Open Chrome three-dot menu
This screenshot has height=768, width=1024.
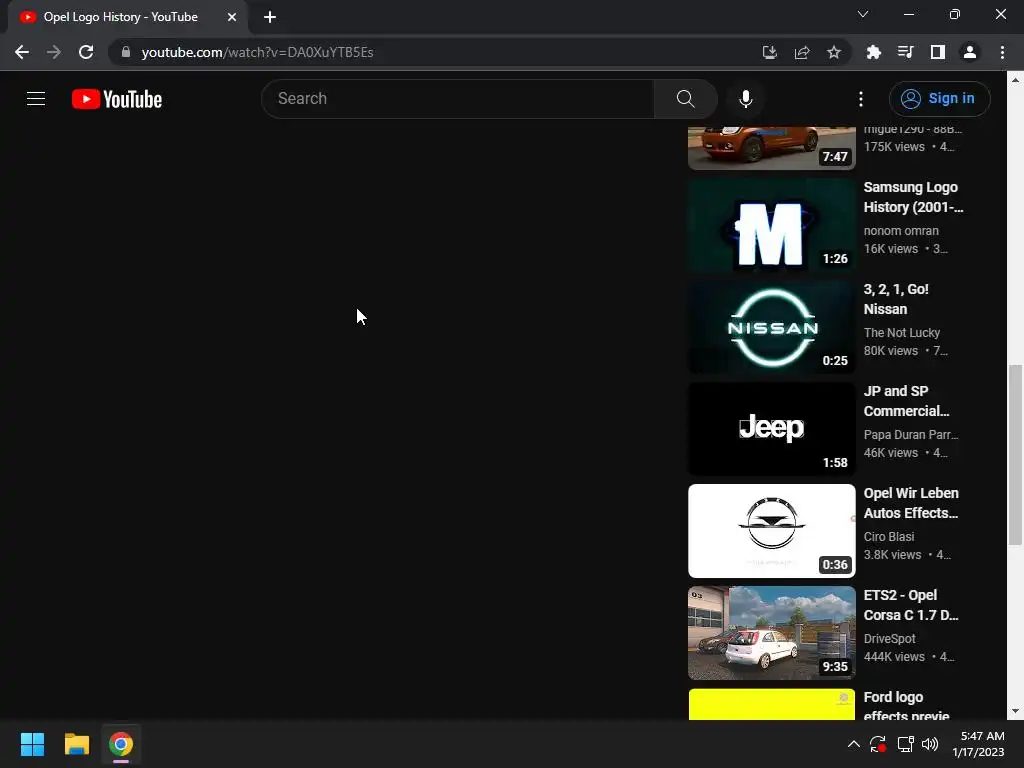coord(1002,52)
